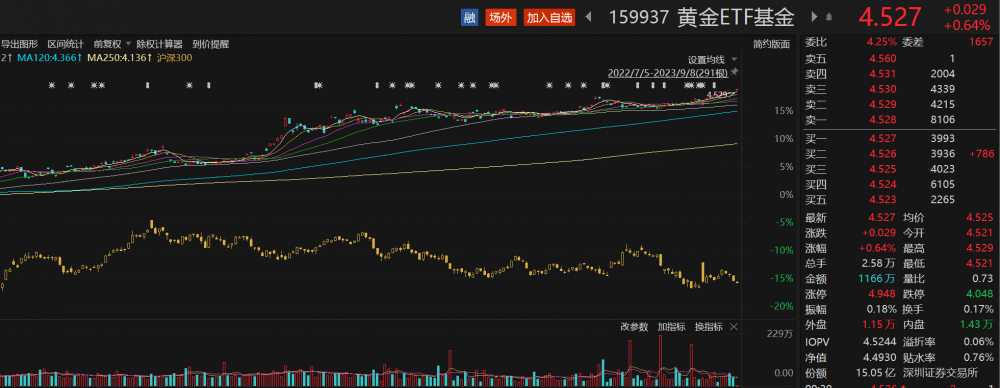Go to next security with right arrow
This screenshot has height=388, width=1000.
pos(814,17)
